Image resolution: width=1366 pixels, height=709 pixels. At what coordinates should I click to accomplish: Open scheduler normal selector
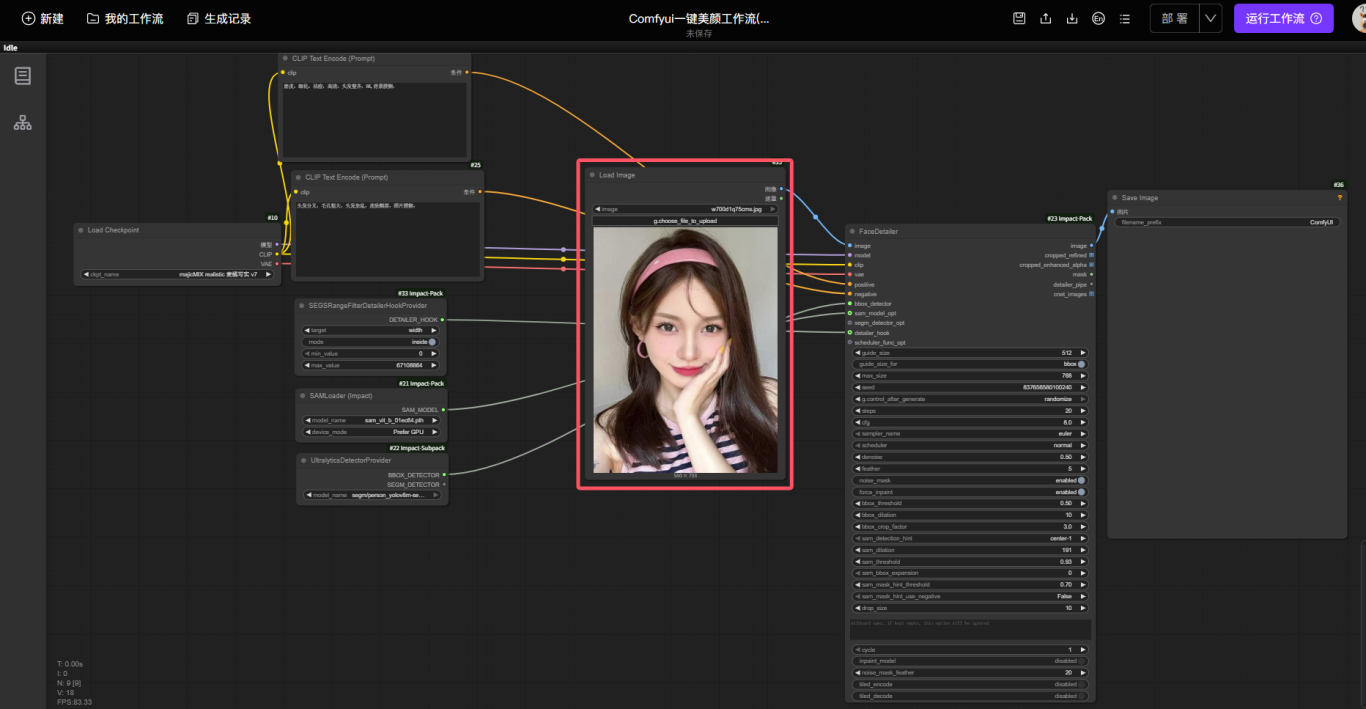[x=969, y=445]
